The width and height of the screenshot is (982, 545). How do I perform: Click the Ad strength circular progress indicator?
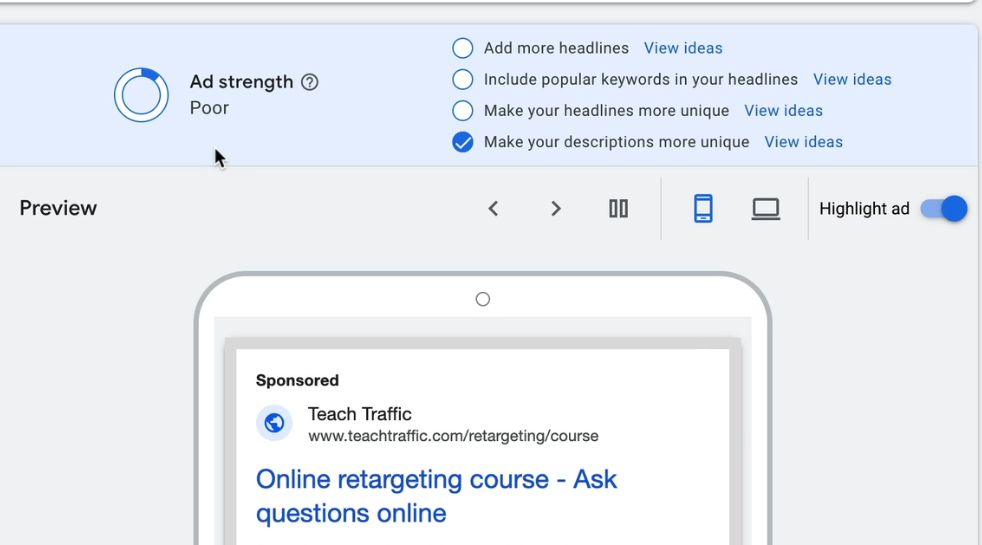[141, 95]
